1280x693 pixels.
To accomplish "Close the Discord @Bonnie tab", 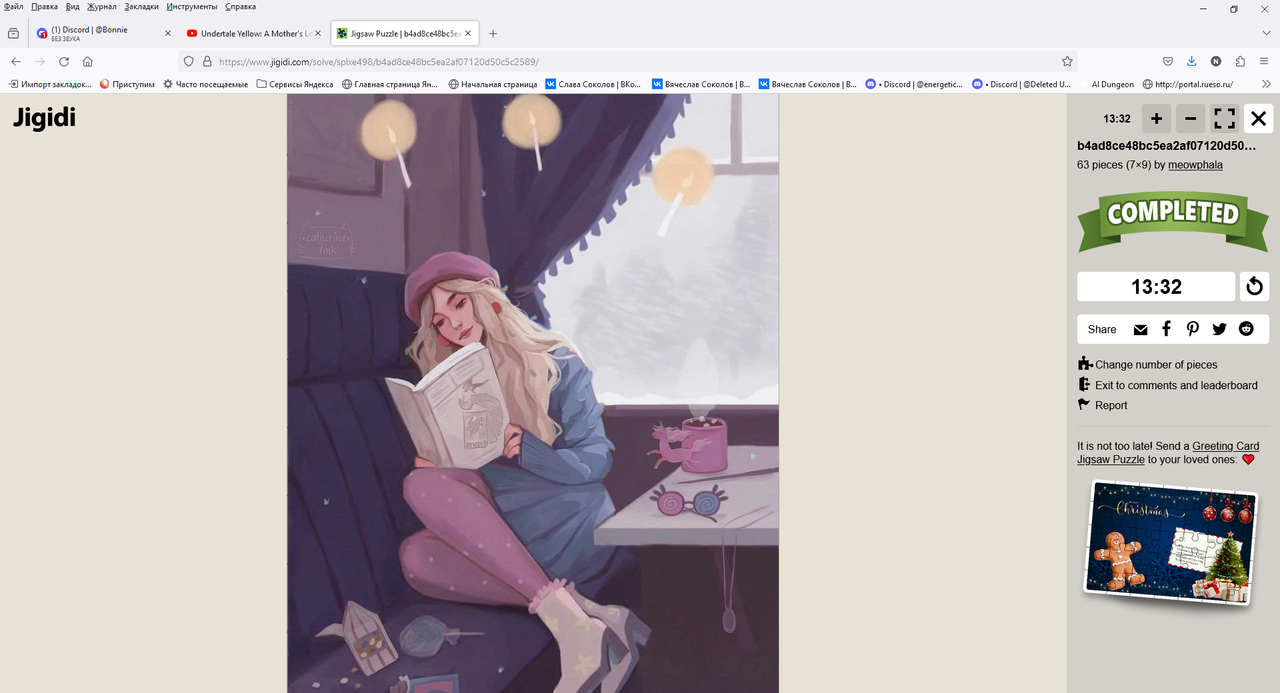I will (x=167, y=33).
